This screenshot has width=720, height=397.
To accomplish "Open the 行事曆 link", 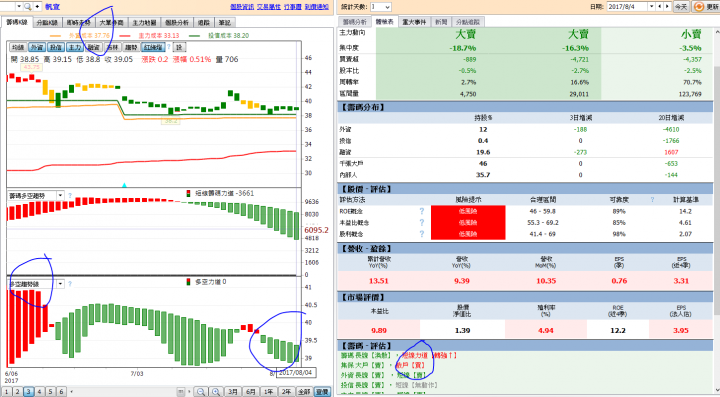I will (x=292, y=7).
